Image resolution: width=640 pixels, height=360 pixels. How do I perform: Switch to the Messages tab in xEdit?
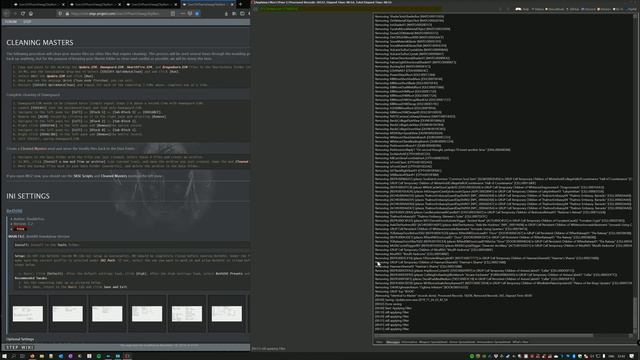point(393,342)
